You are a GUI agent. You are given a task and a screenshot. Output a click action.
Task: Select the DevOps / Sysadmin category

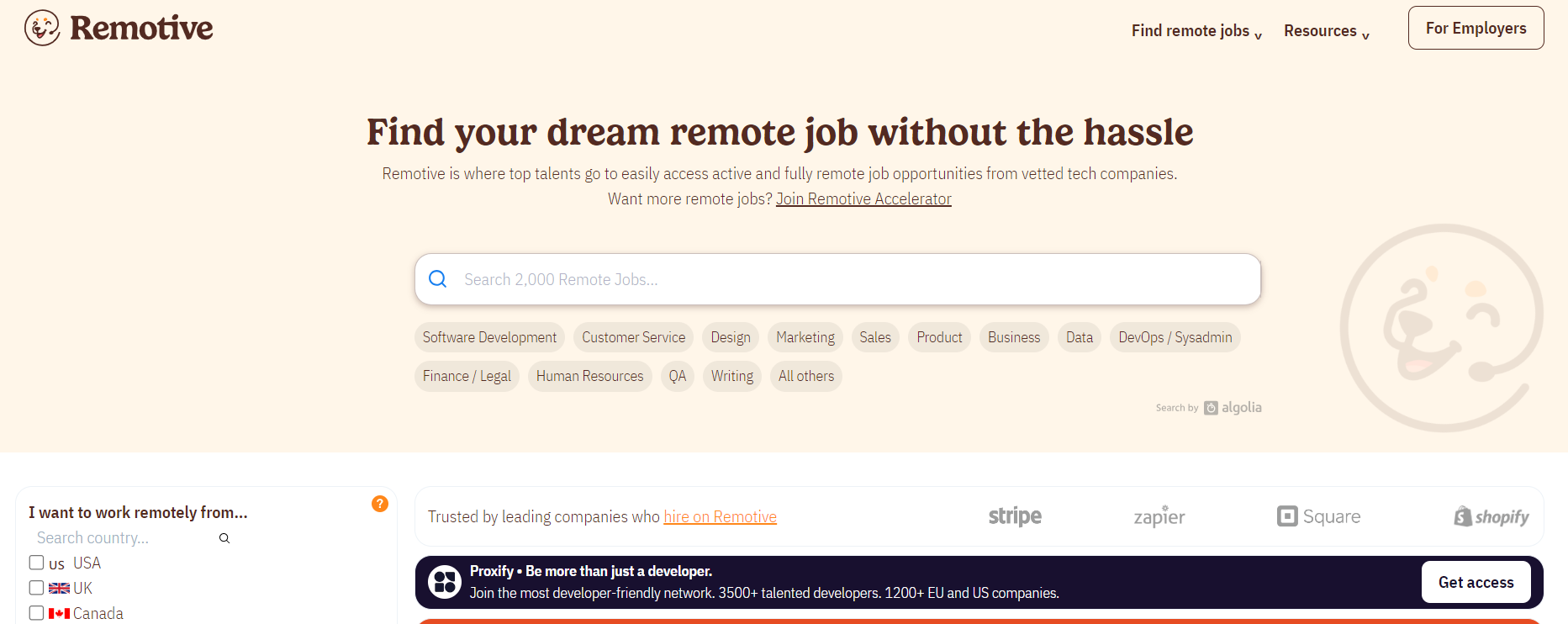point(1175,337)
